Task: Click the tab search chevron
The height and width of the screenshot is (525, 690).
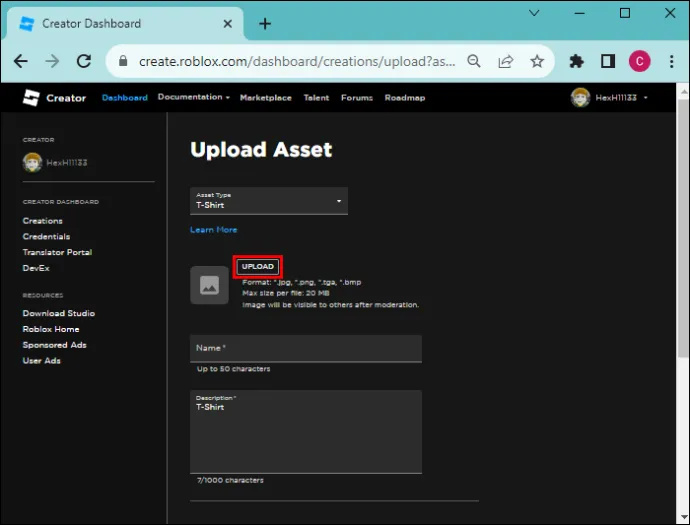Action: (x=534, y=13)
